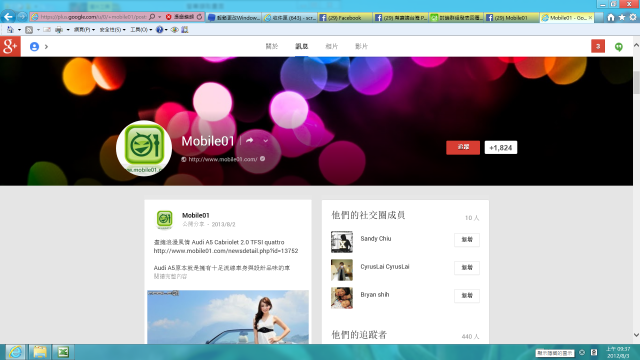Click the blue Help question mark icon
This screenshot has height=360, width=640.
point(160,30)
